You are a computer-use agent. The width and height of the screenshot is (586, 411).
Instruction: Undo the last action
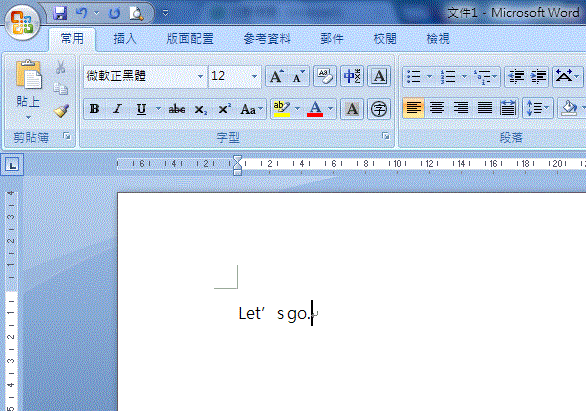coord(81,14)
